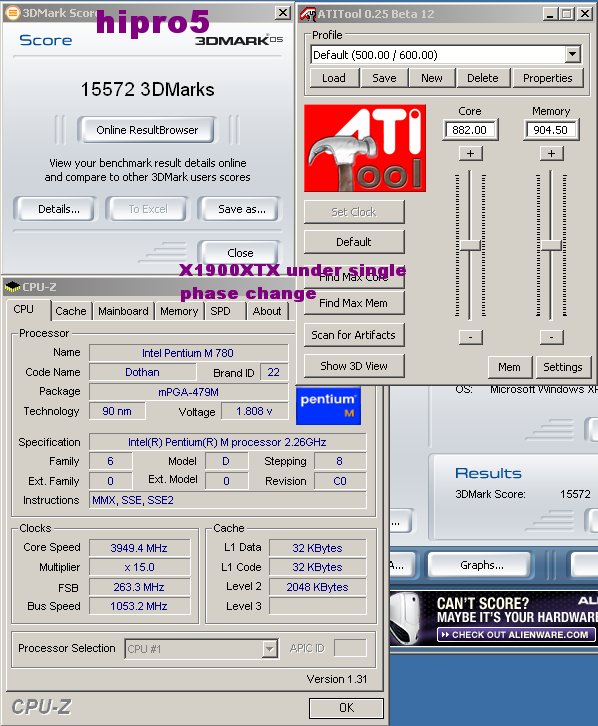Image resolution: width=598 pixels, height=726 pixels.
Task: Click the Core clock input field
Action: (x=470, y=130)
